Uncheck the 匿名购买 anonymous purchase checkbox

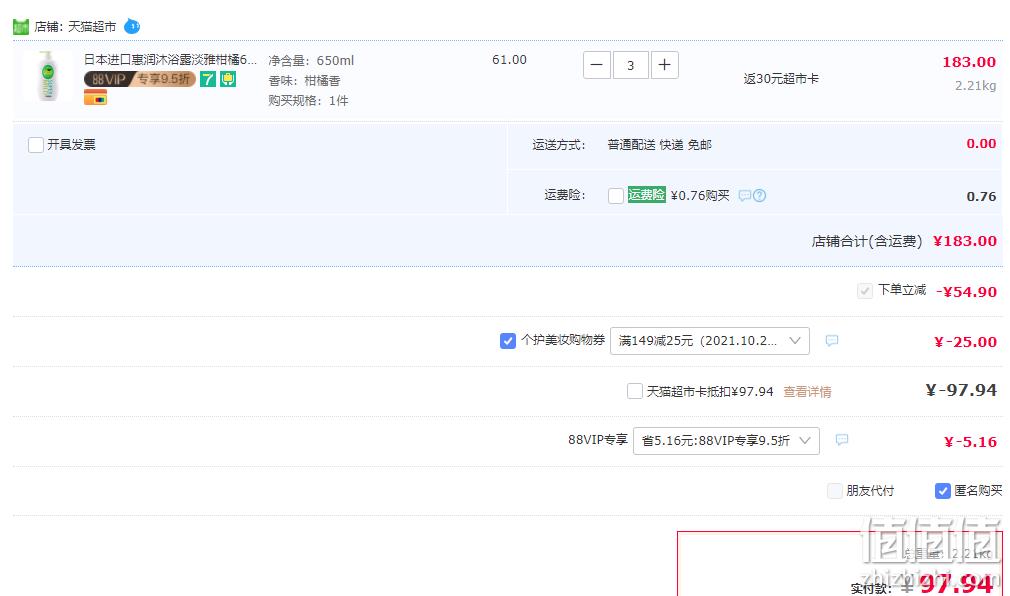942,491
